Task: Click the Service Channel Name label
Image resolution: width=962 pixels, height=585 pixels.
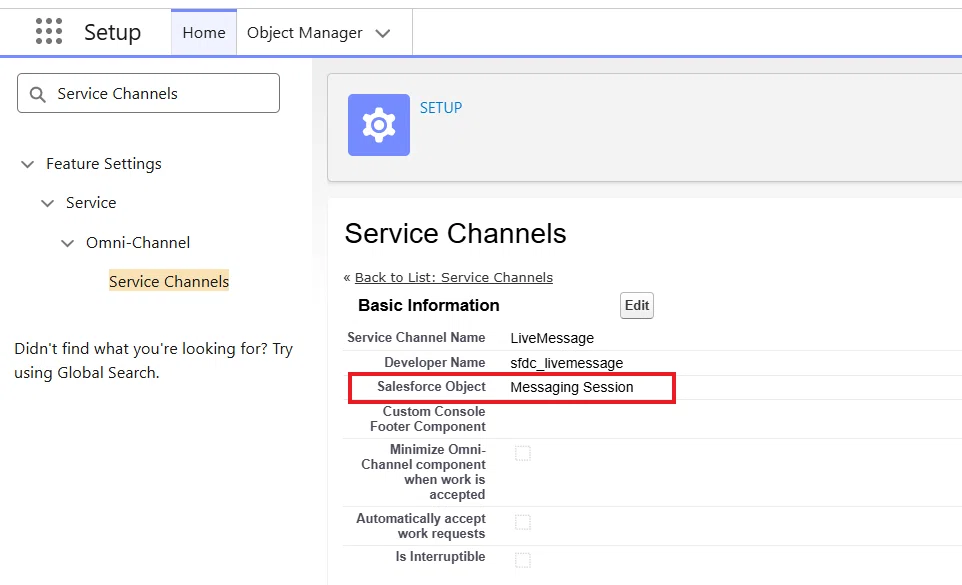Action: coord(416,337)
